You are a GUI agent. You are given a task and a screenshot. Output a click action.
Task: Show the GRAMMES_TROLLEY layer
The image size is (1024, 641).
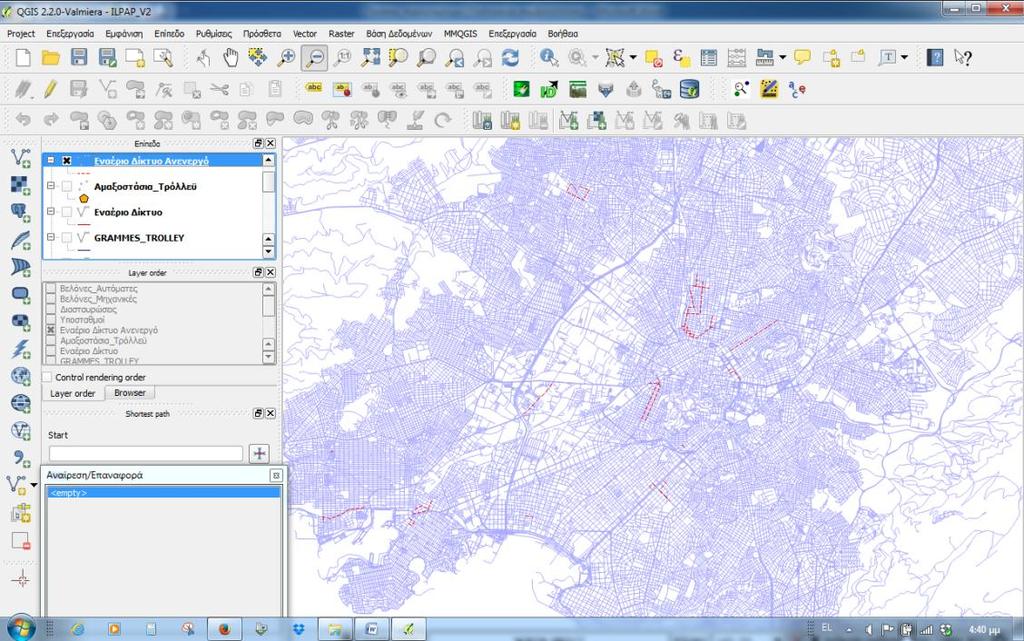[67, 238]
